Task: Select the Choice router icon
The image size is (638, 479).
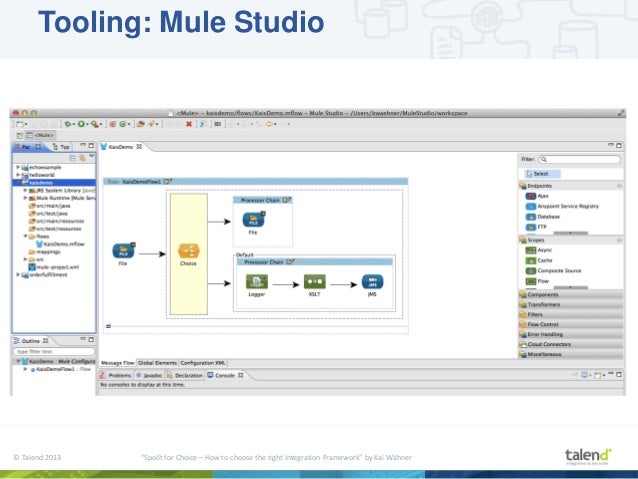Action: [189, 251]
